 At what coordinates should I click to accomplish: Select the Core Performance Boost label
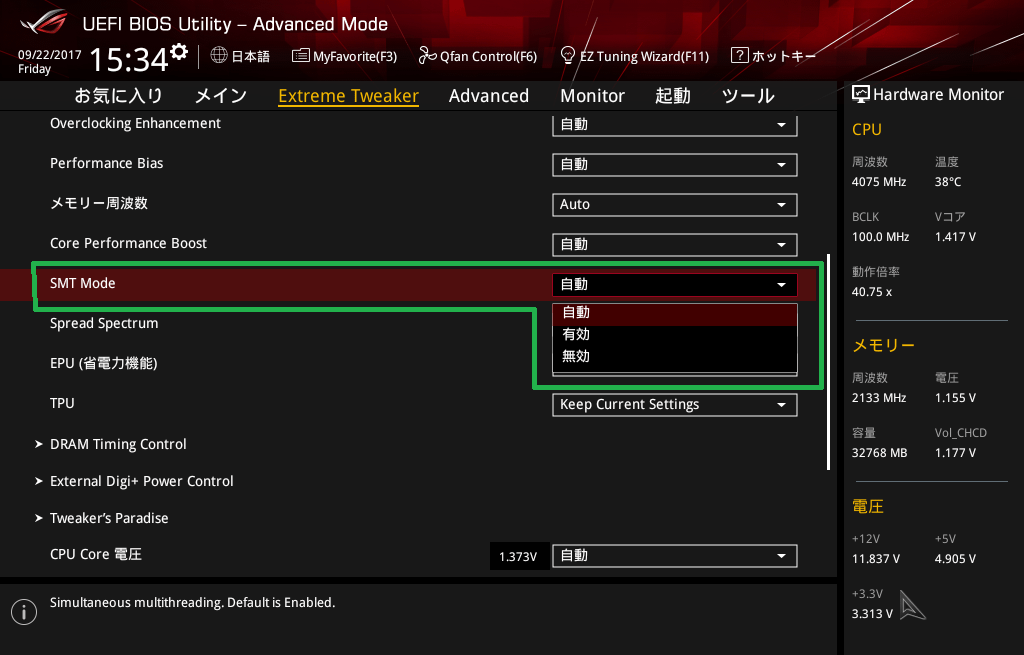click(128, 243)
